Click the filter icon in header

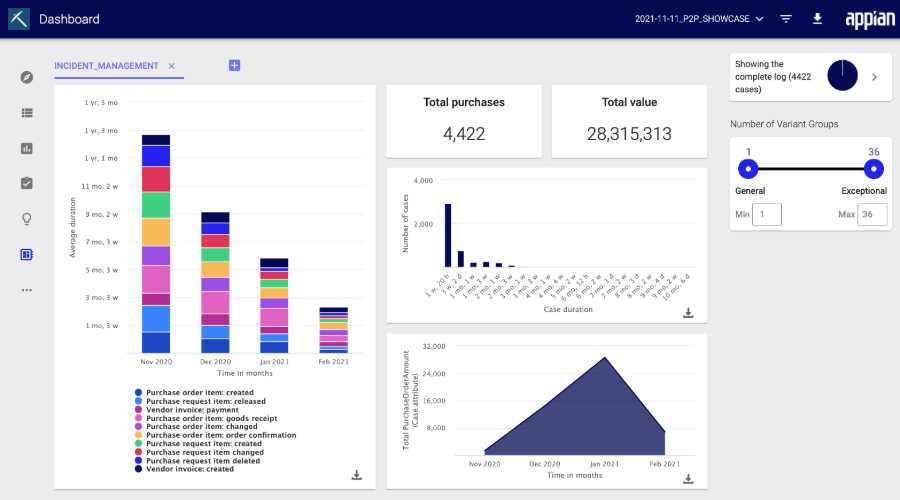[786, 19]
